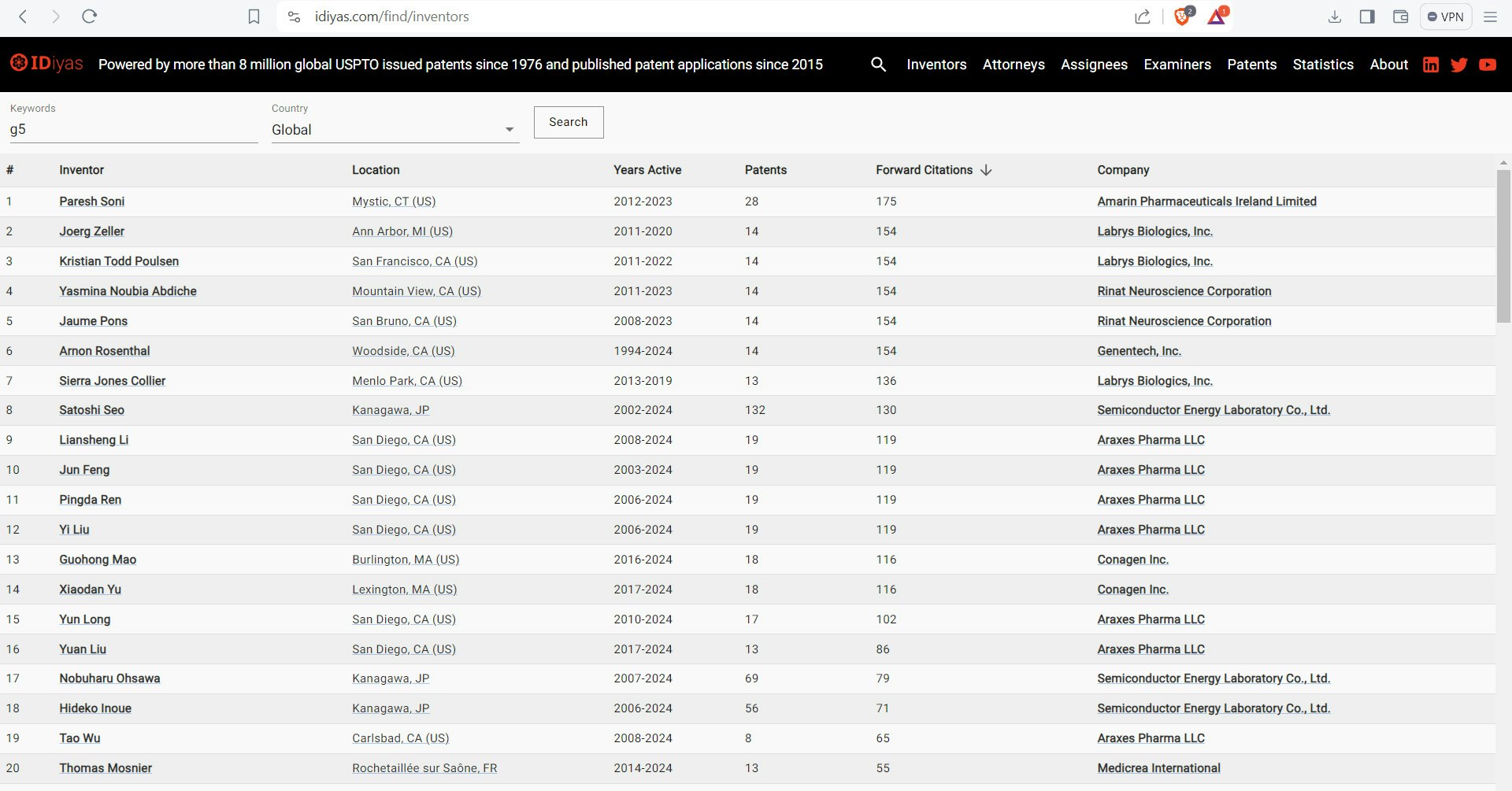
Task: Open the VPN button
Action: tap(1446, 17)
